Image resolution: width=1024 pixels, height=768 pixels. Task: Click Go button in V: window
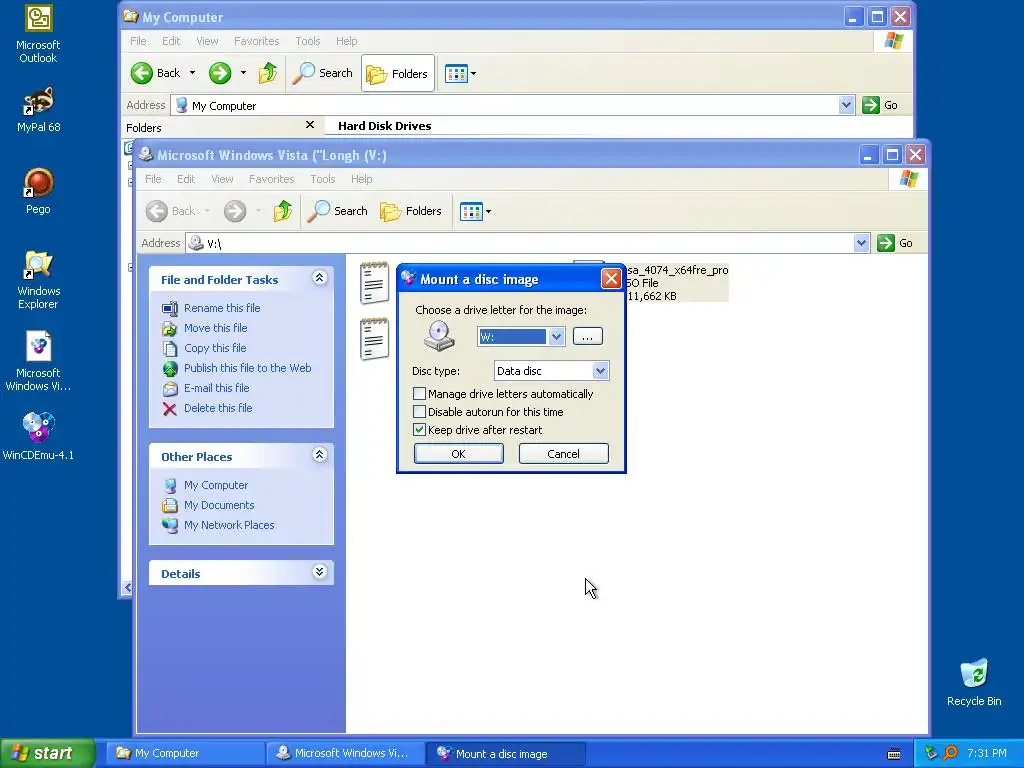[x=895, y=243]
